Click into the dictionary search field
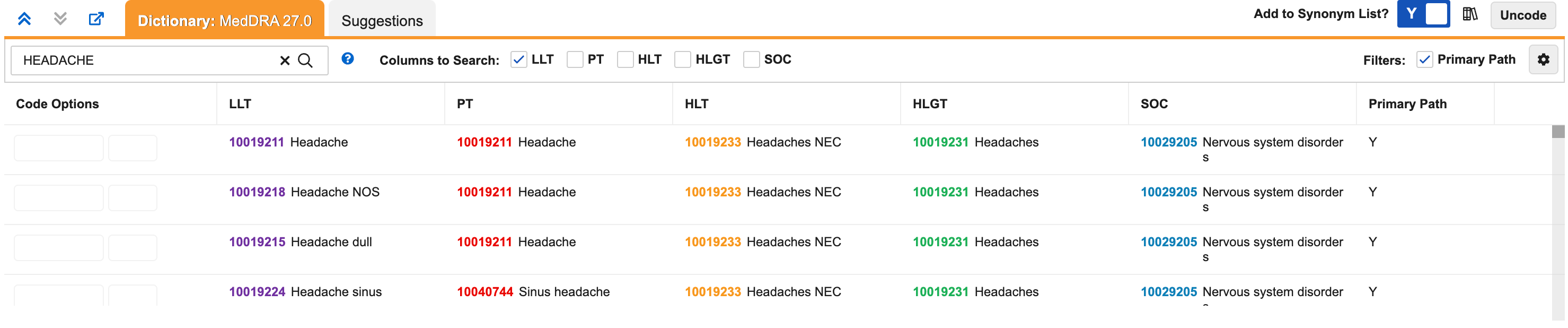Viewport: 1568px width, 328px height. tap(146, 61)
